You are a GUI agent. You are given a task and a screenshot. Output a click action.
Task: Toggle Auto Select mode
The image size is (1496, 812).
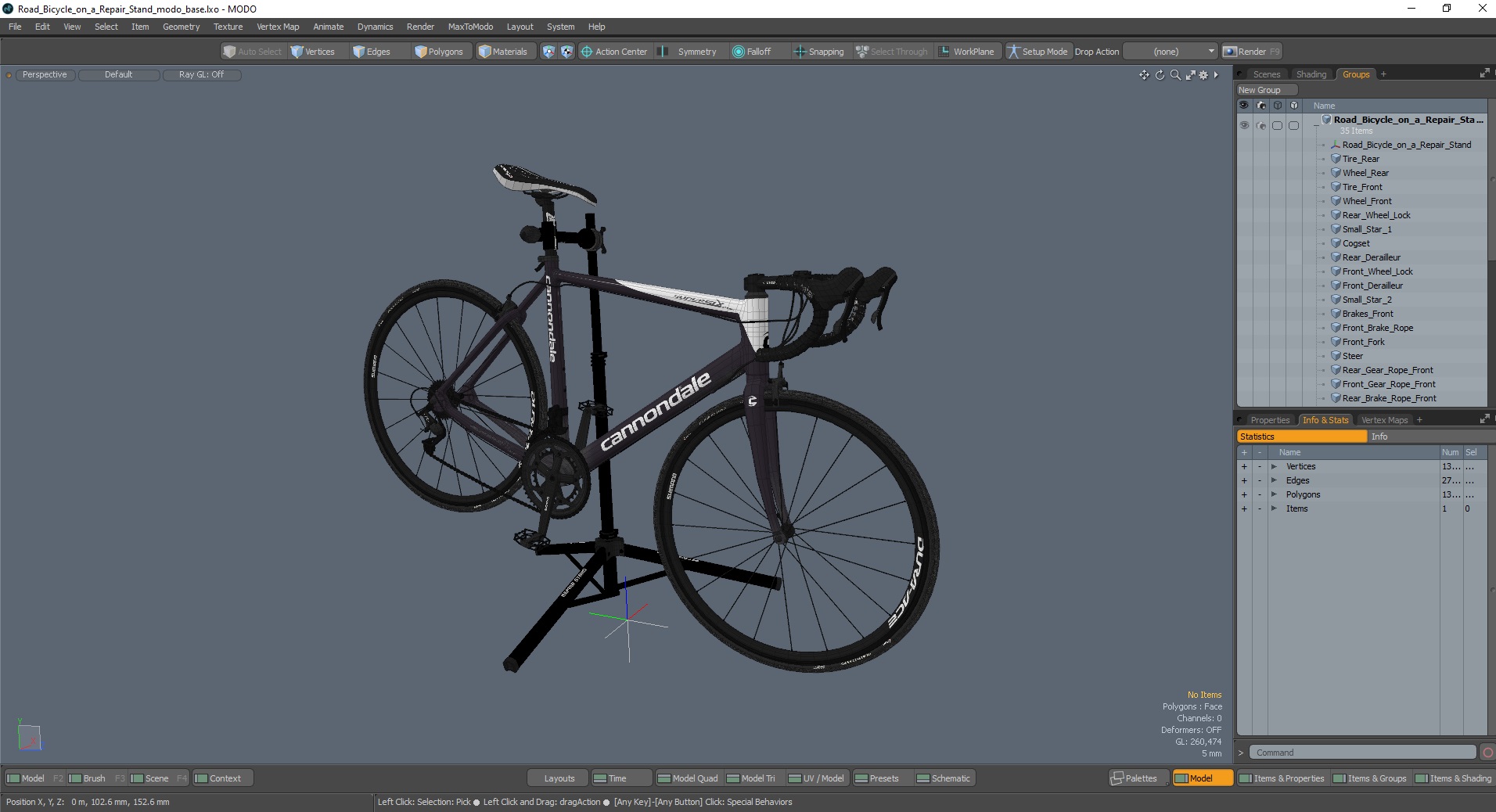[x=252, y=52]
